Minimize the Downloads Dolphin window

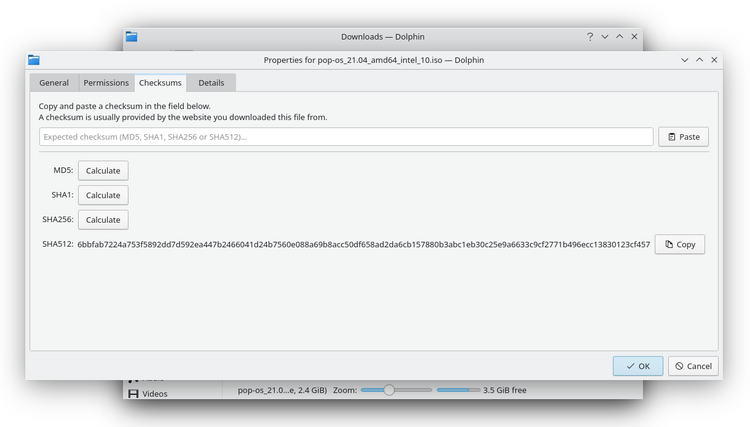point(605,36)
